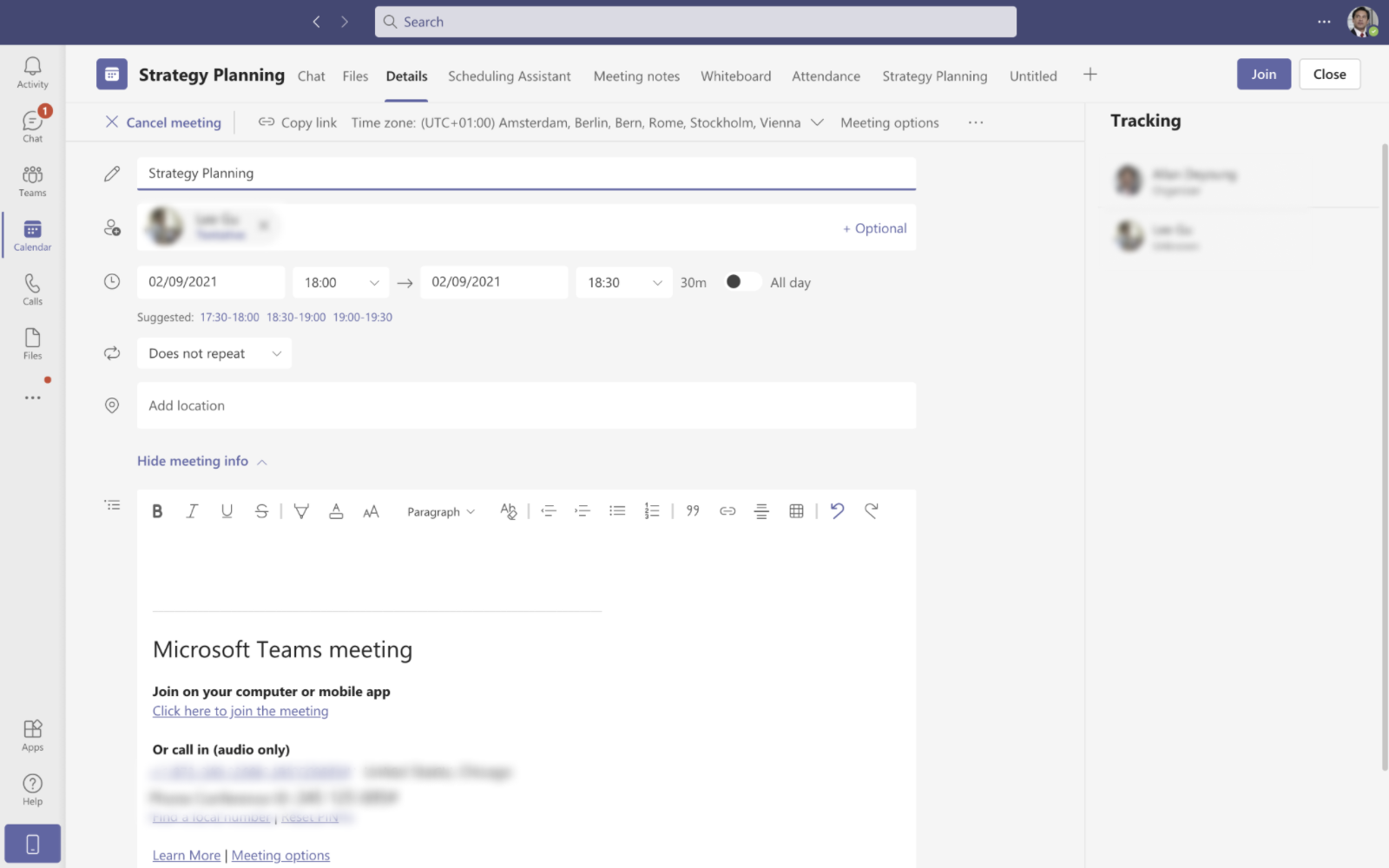Click the Undo icon in the toolbar

coord(837,511)
